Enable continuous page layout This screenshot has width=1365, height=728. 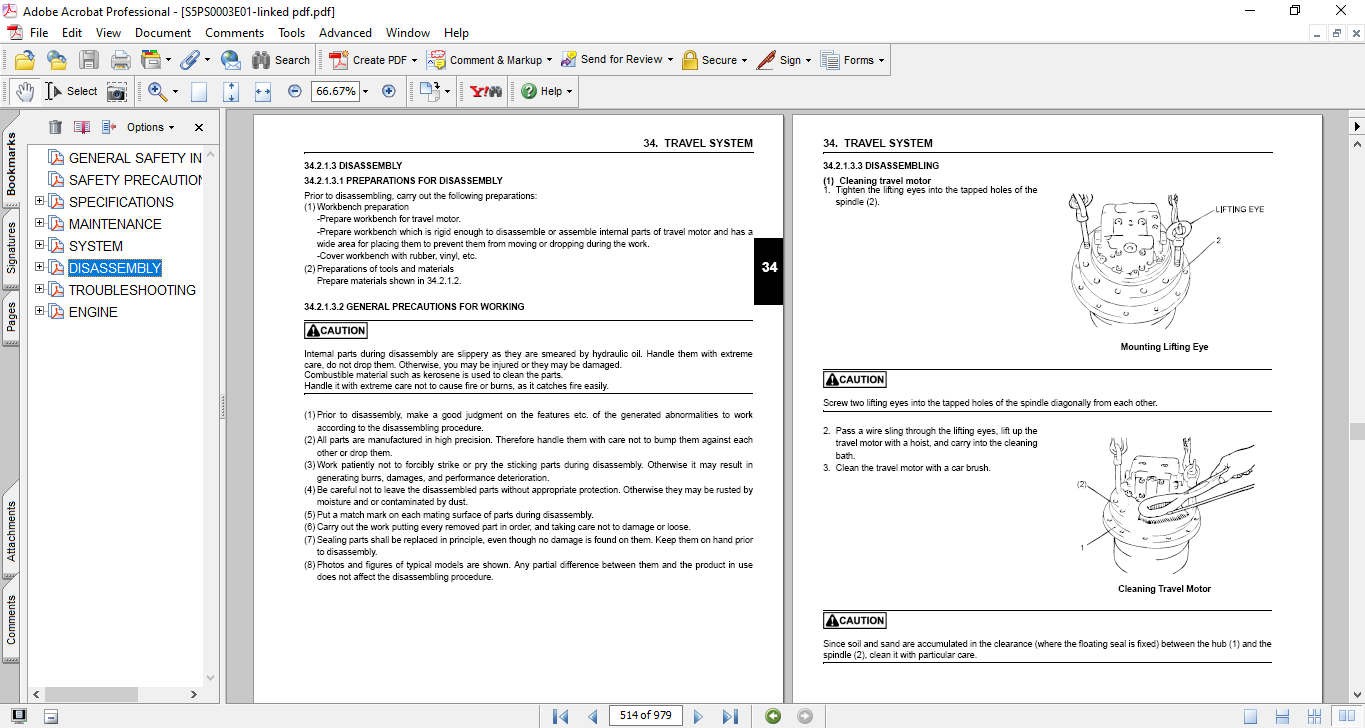tap(1281, 716)
